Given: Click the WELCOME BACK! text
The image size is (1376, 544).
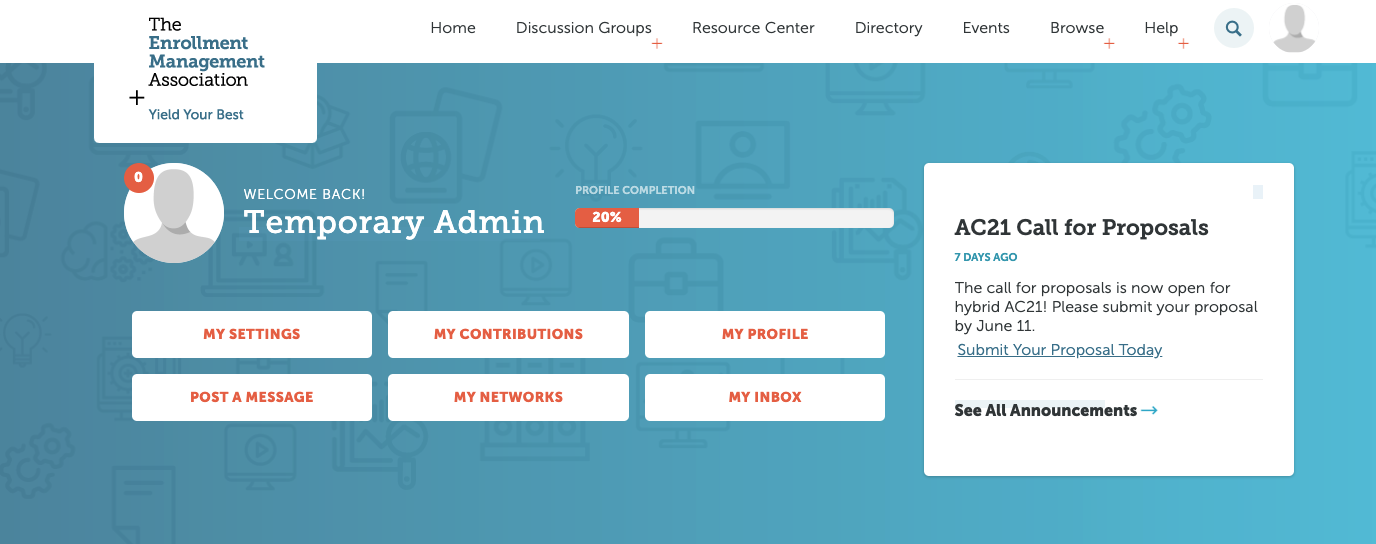Looking at the screenshot, I should click(305, 194).
